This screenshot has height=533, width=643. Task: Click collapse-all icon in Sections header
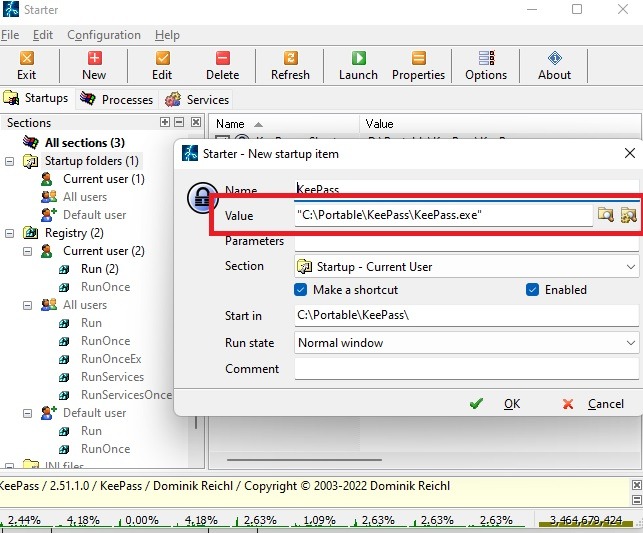tap(179, 122)
